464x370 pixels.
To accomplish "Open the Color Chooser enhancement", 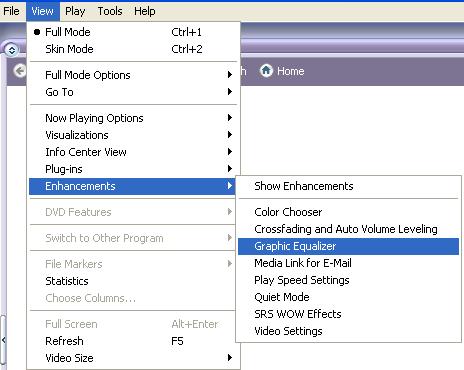I will tap(348, 212).
